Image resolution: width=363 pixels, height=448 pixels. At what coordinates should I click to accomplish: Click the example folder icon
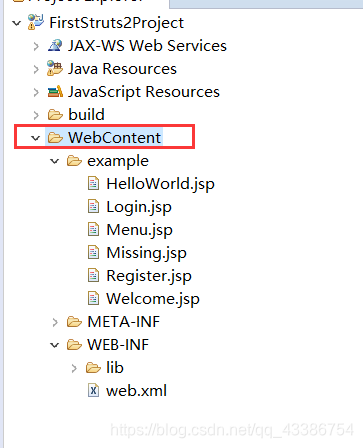74,161
